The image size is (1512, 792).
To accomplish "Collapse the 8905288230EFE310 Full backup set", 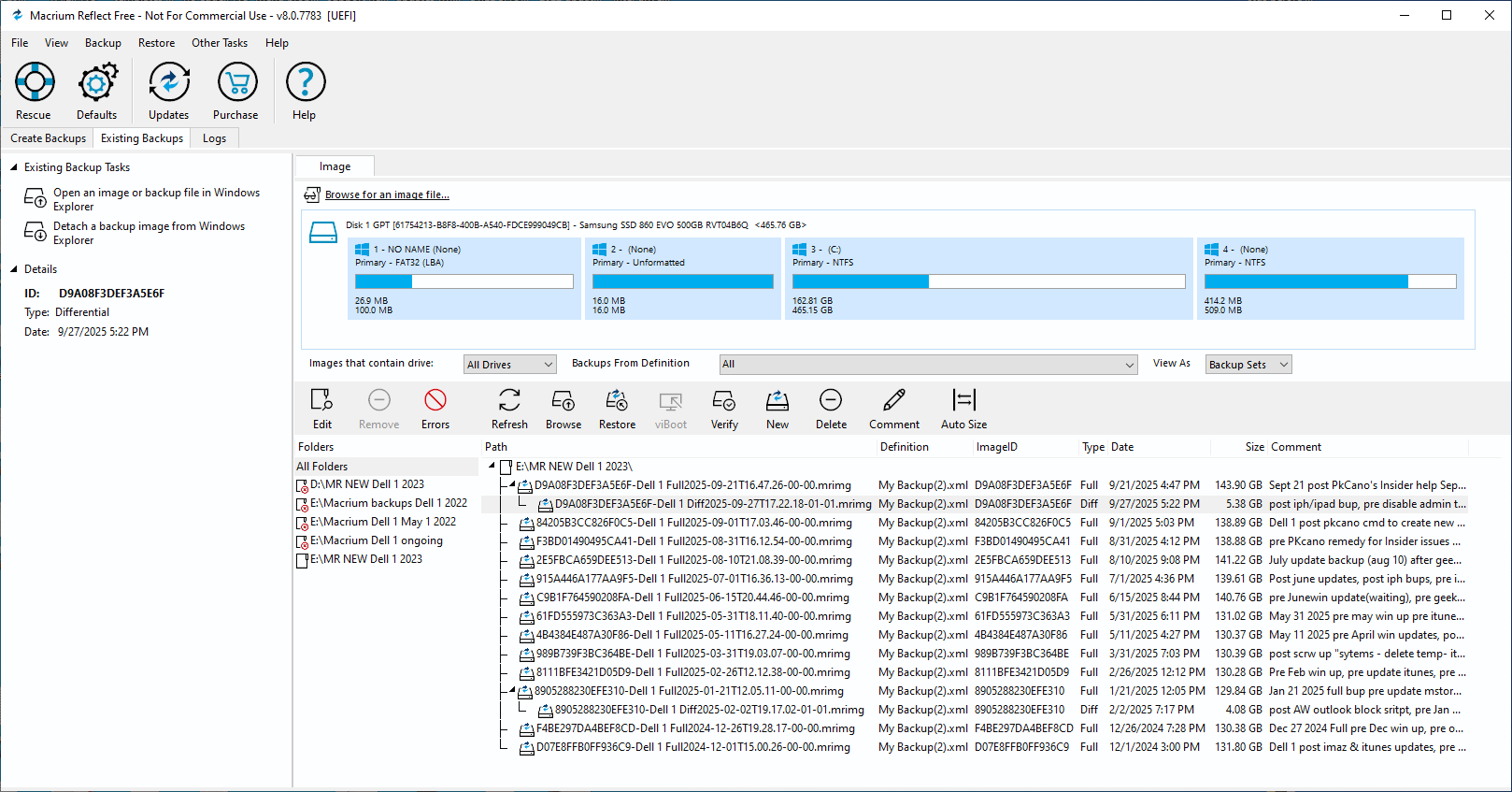I will click(511, 691).
